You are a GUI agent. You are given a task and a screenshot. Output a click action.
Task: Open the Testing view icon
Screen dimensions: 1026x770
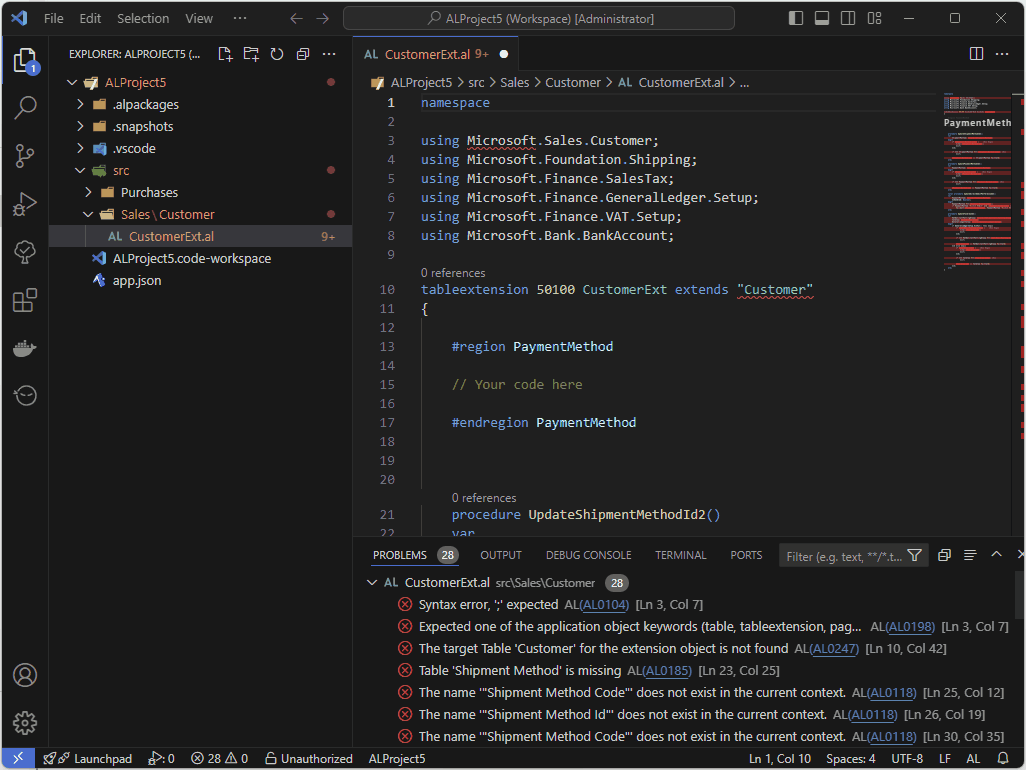(25, 252)
